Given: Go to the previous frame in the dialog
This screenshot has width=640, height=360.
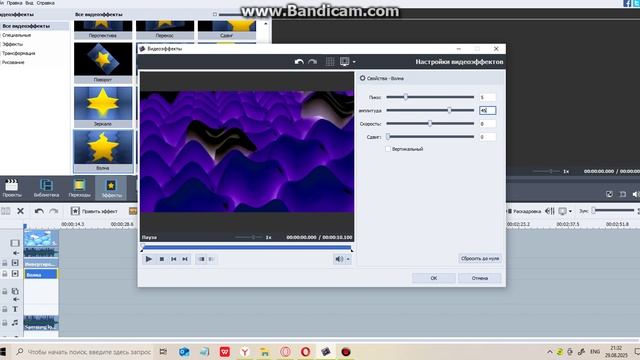Looking at the screenshot, I should pyautogui.click(x=173, y=259).
